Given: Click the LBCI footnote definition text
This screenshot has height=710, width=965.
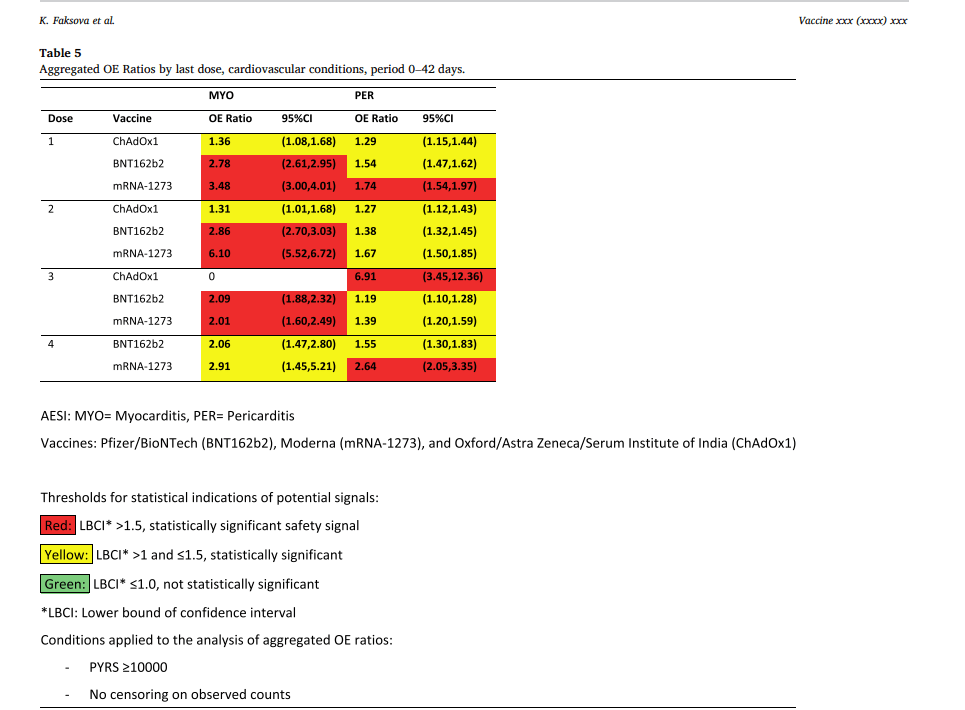Looking at the screenshot, I should pyautogui.click(x=168, y=612).
